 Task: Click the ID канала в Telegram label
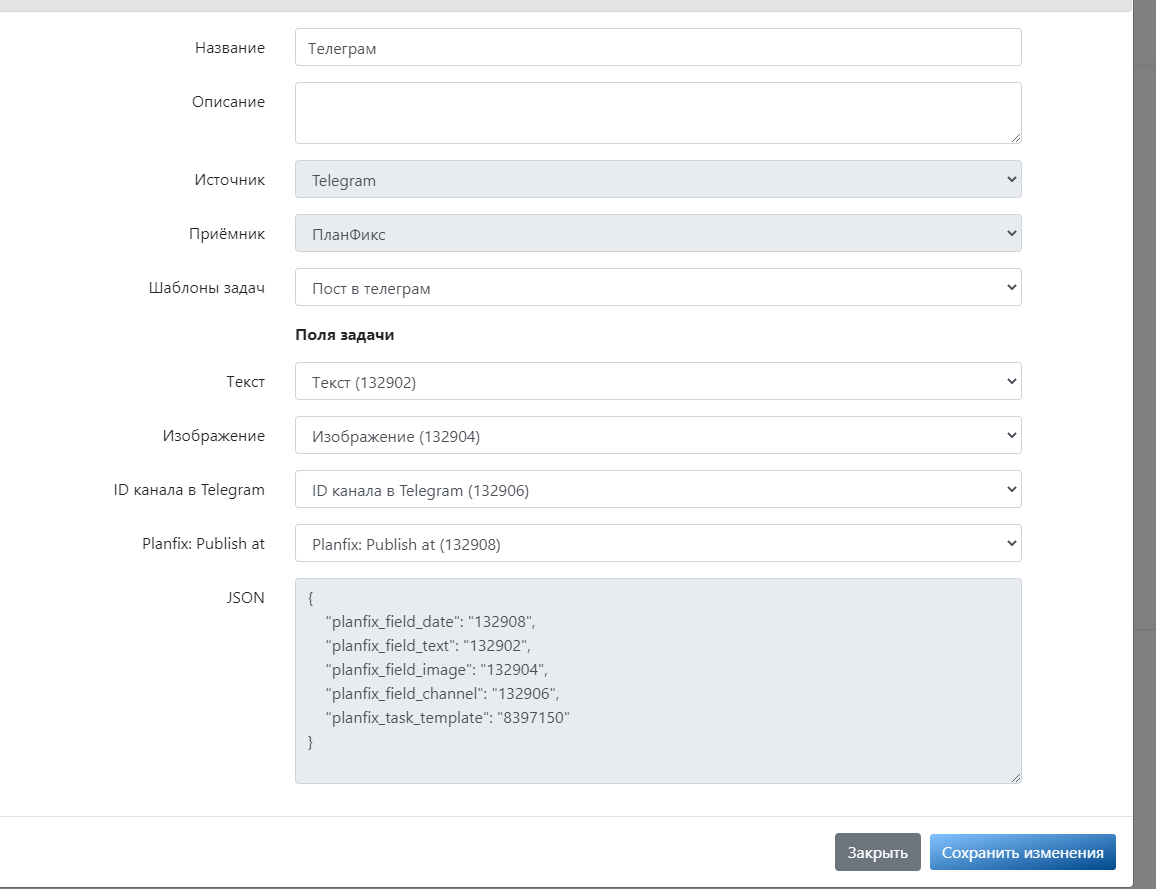click(x=189, y=489)
